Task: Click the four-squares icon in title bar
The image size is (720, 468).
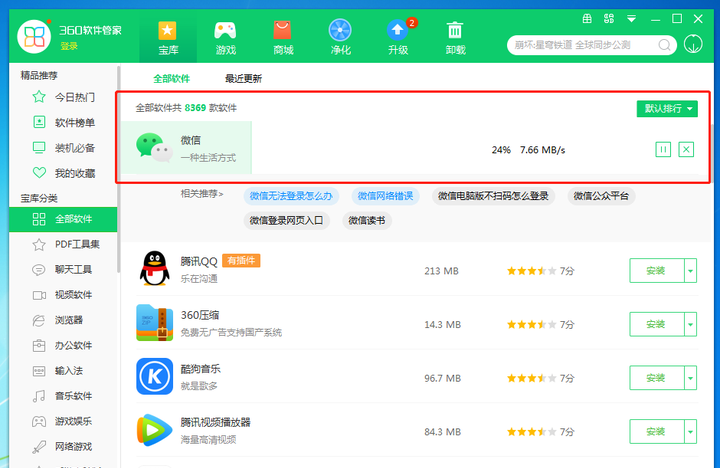Action: tap(609, 19)
